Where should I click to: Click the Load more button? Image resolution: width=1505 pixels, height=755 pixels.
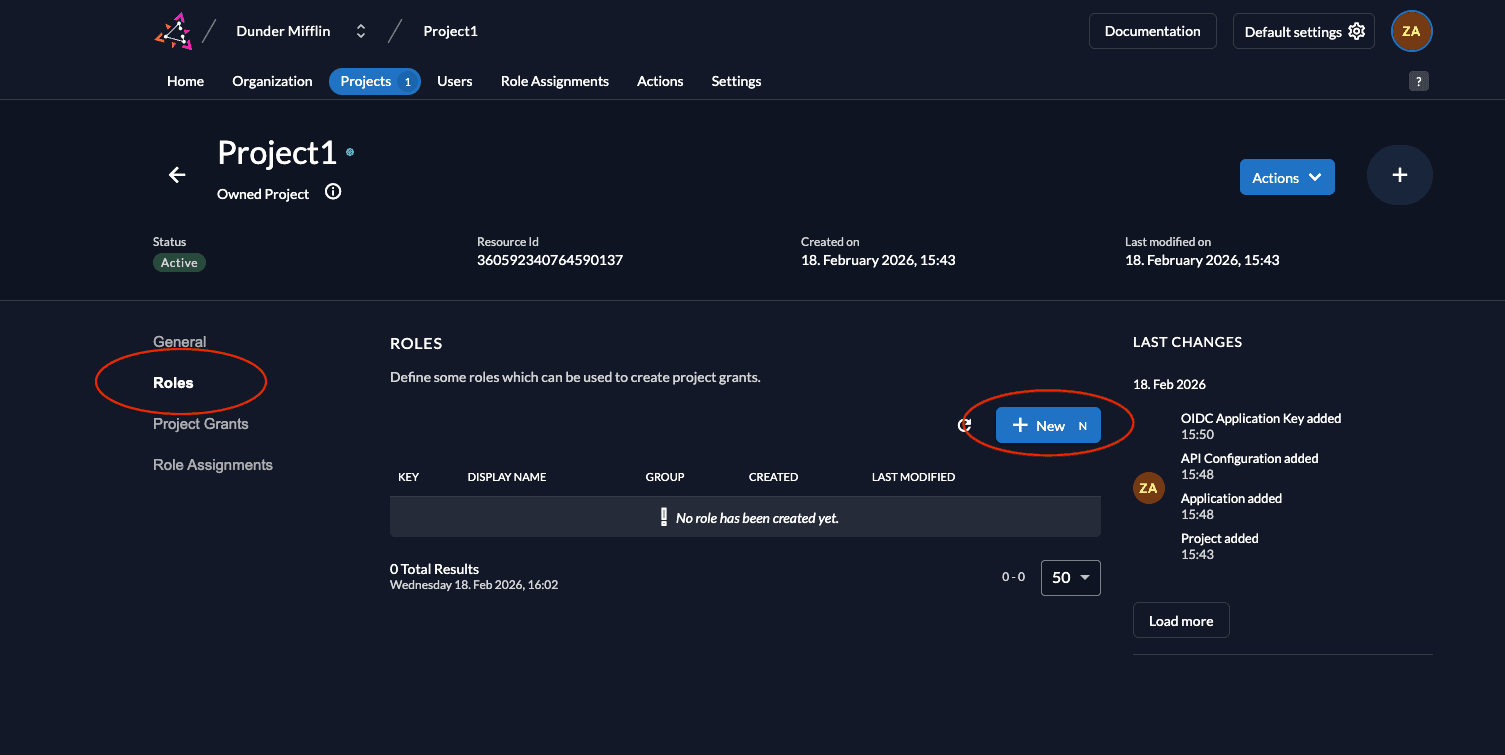click(x=1180, y=620)
